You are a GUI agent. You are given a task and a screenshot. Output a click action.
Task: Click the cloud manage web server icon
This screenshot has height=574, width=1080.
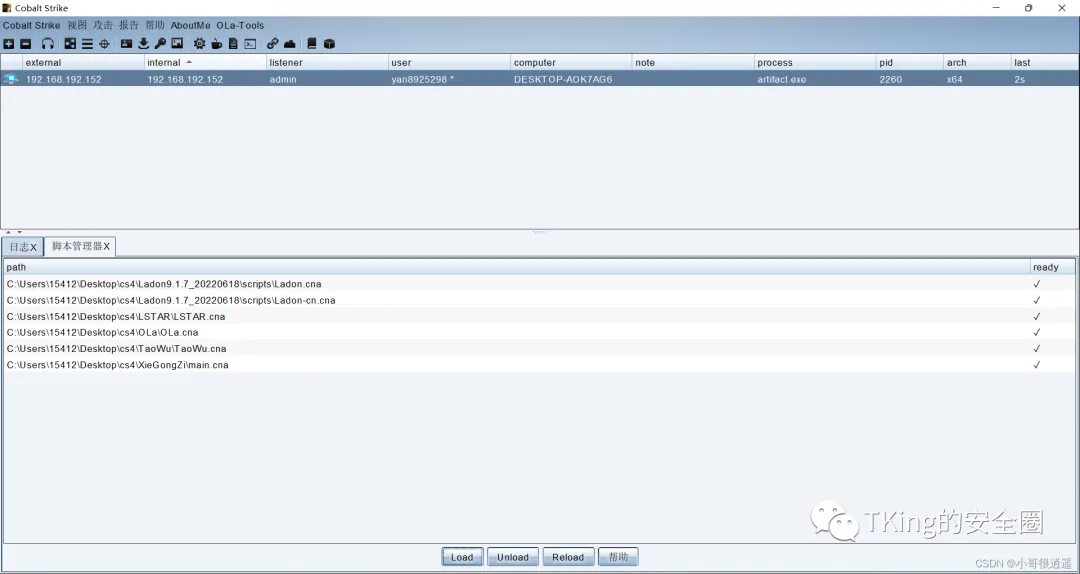coord(290,44)
